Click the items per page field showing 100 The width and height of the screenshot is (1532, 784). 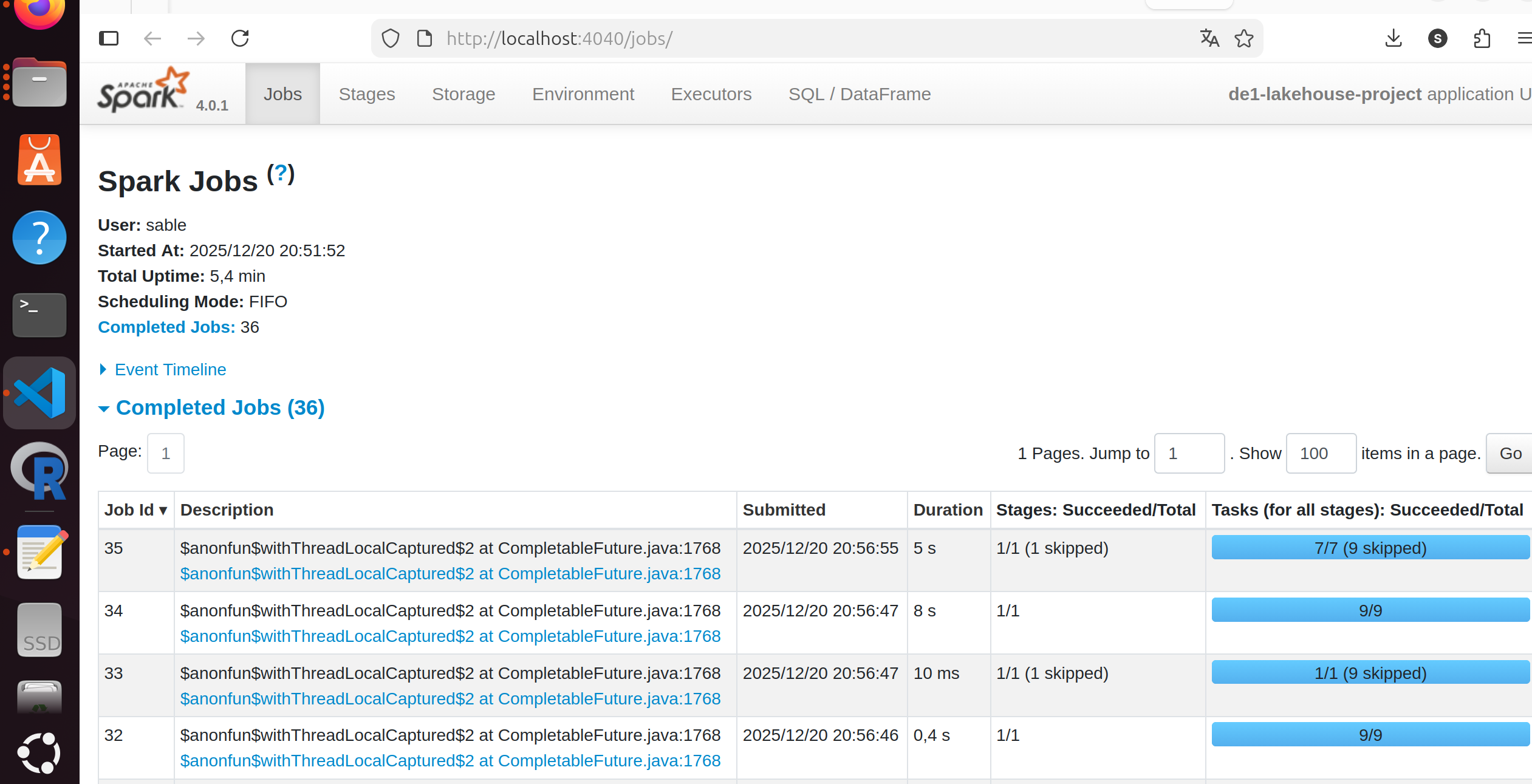pos(1321,454)
